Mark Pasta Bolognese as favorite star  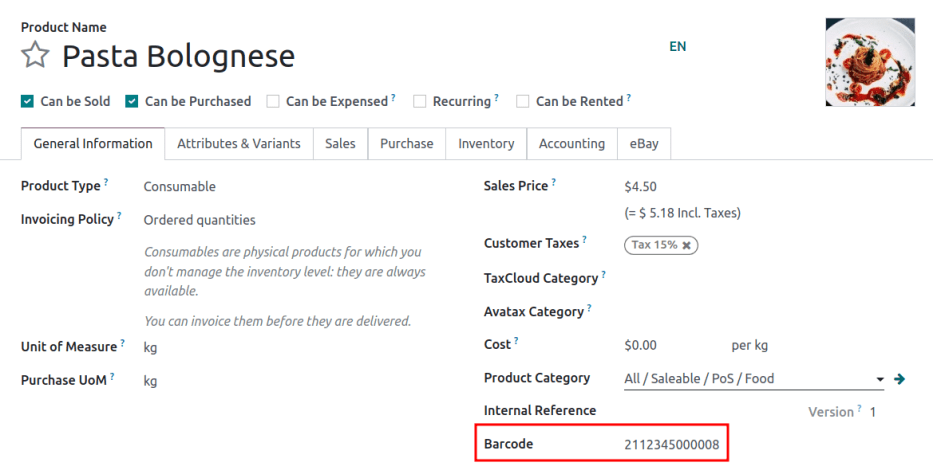coord(35,56)
